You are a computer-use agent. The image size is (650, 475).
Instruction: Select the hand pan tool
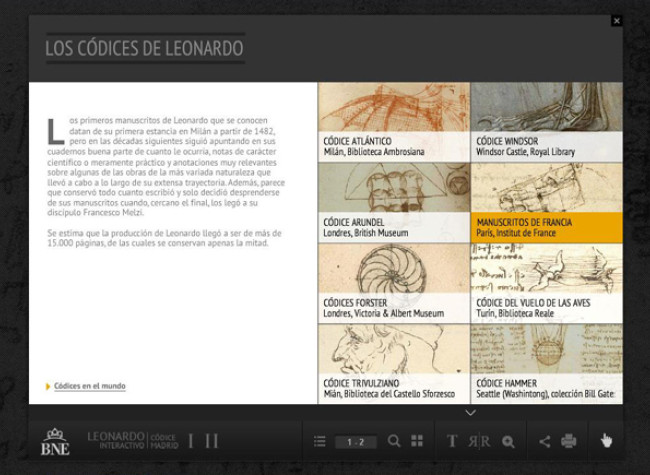(606, 440)
